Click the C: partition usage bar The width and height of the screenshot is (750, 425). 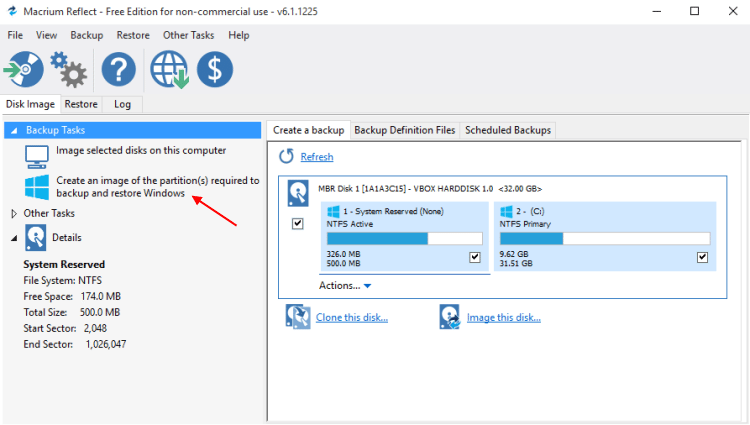605,239
